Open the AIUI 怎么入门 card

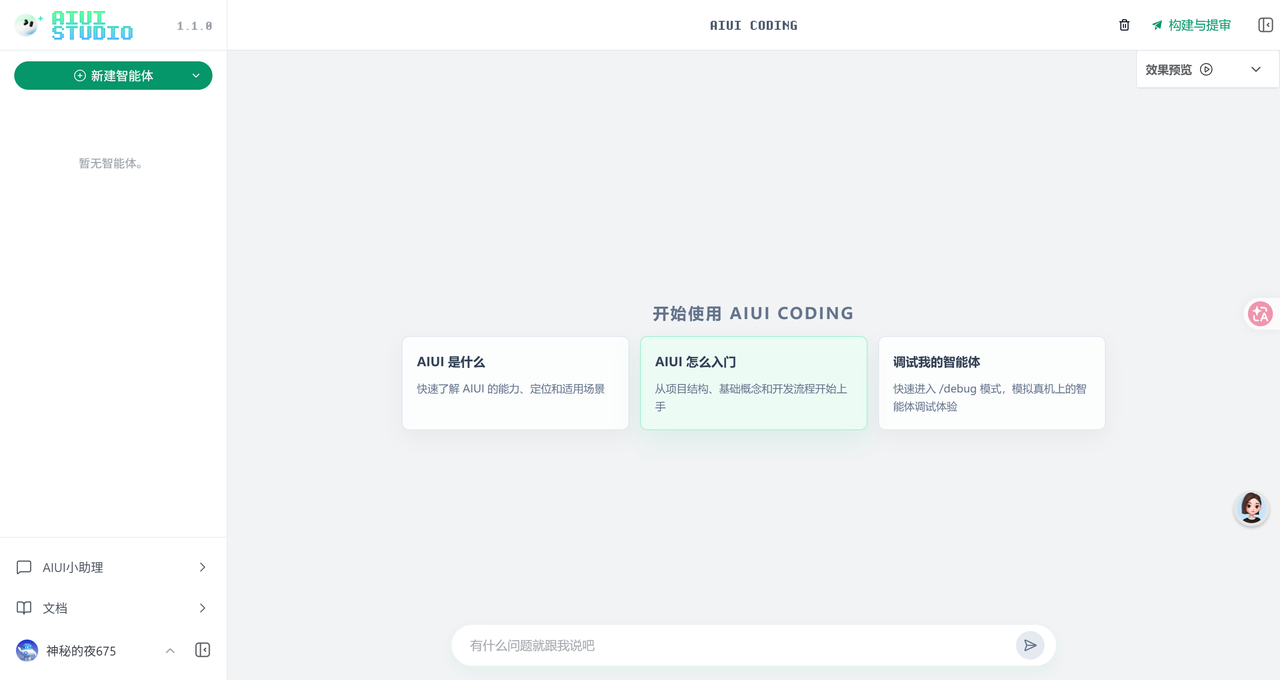click(x=753, y=383)
